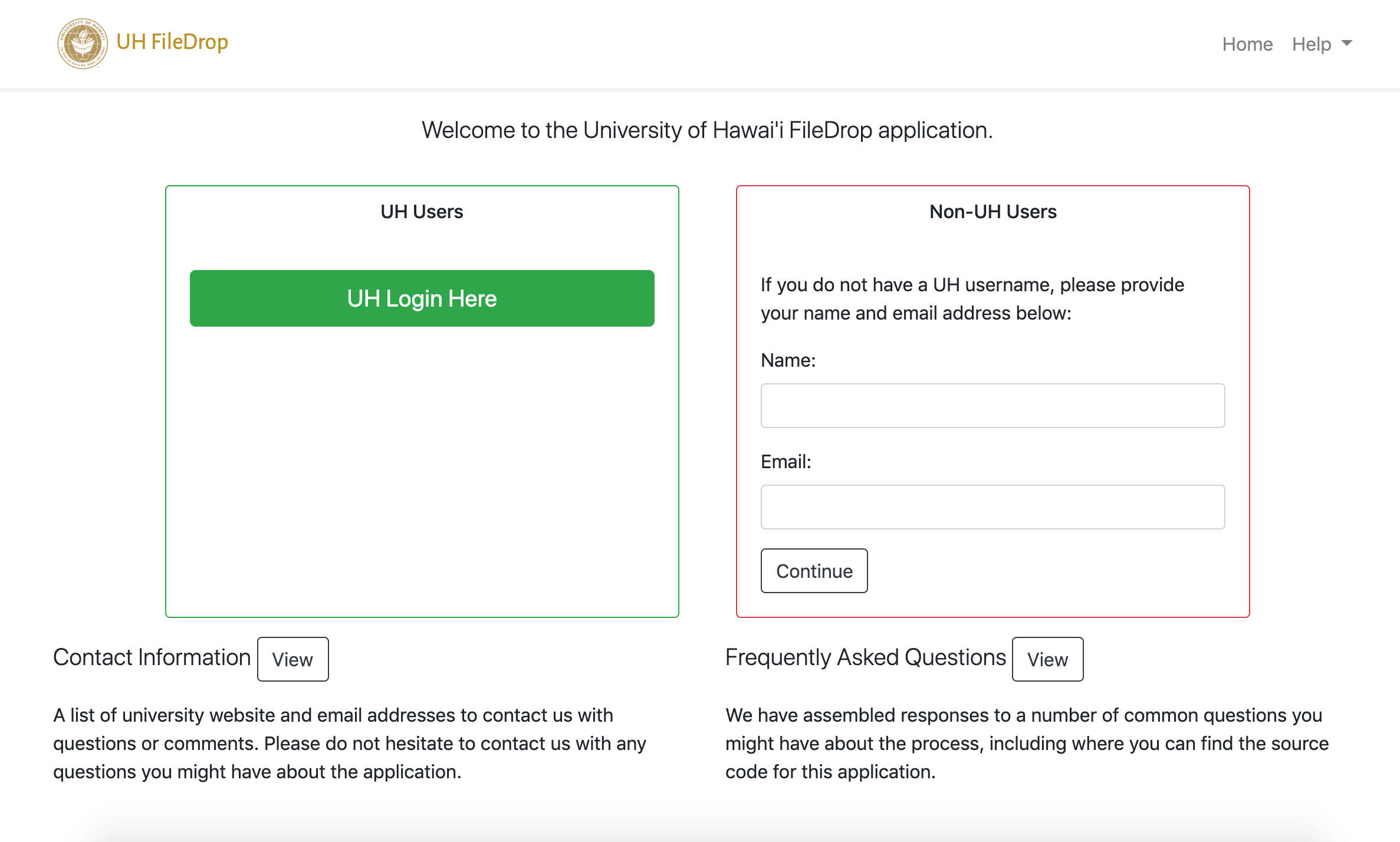This screenshot has height=842, width=1400.
Task: Click the Welcome to FileDrop heading text
Action: (707, 130)
